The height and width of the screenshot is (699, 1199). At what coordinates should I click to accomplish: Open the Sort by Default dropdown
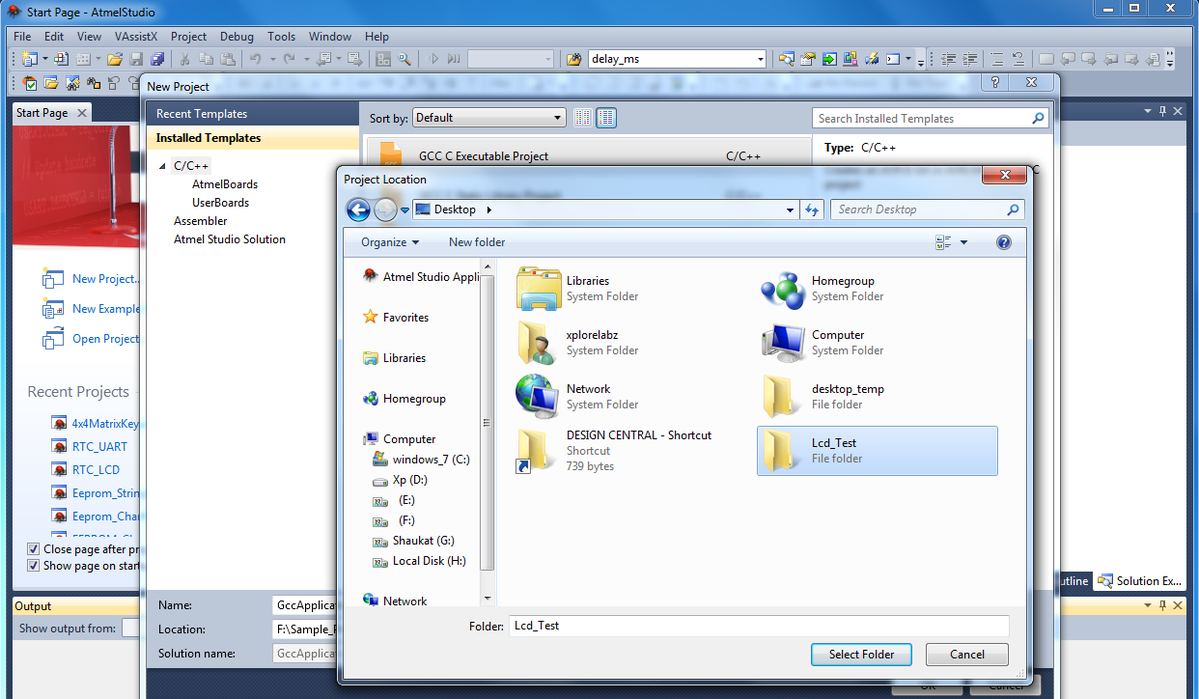coord(489,118)
